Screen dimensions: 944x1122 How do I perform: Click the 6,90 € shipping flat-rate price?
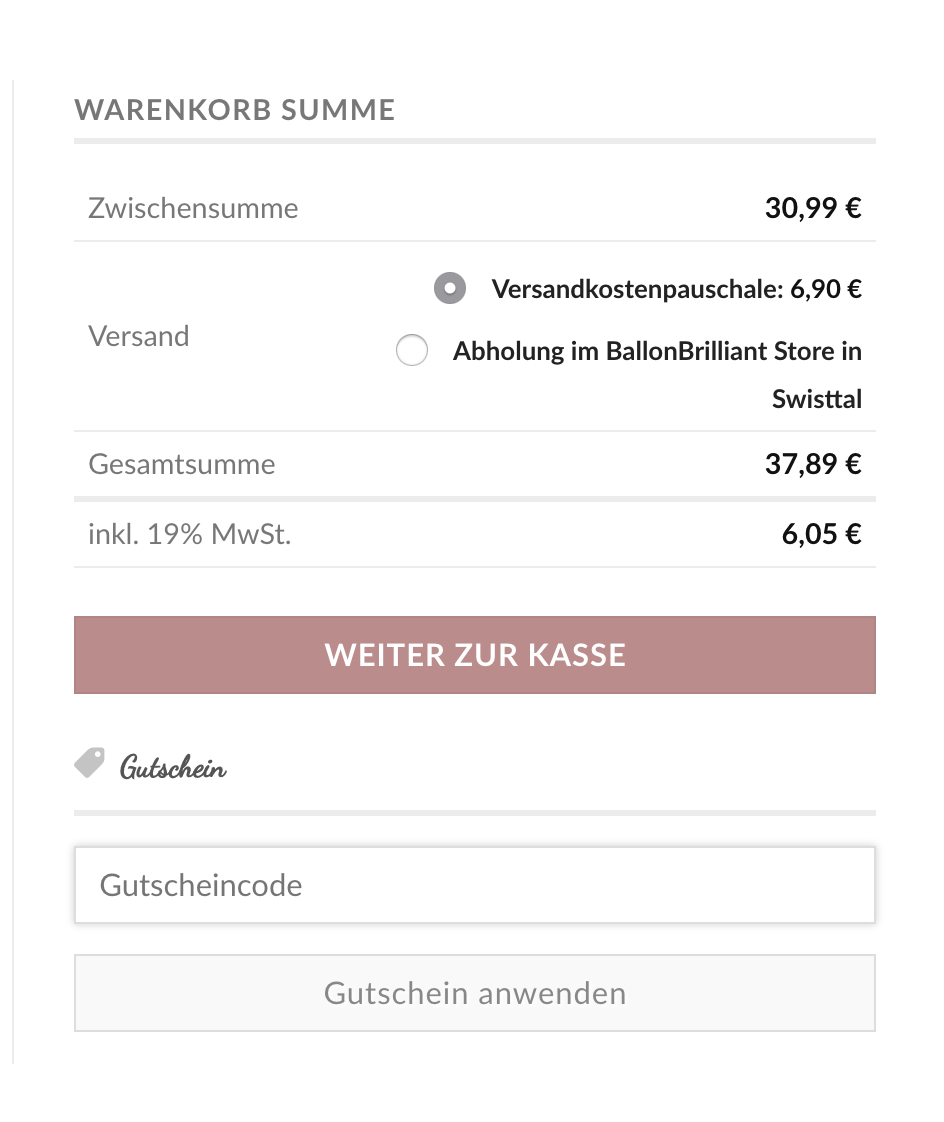pyautogui.click(x=826, y=289)
